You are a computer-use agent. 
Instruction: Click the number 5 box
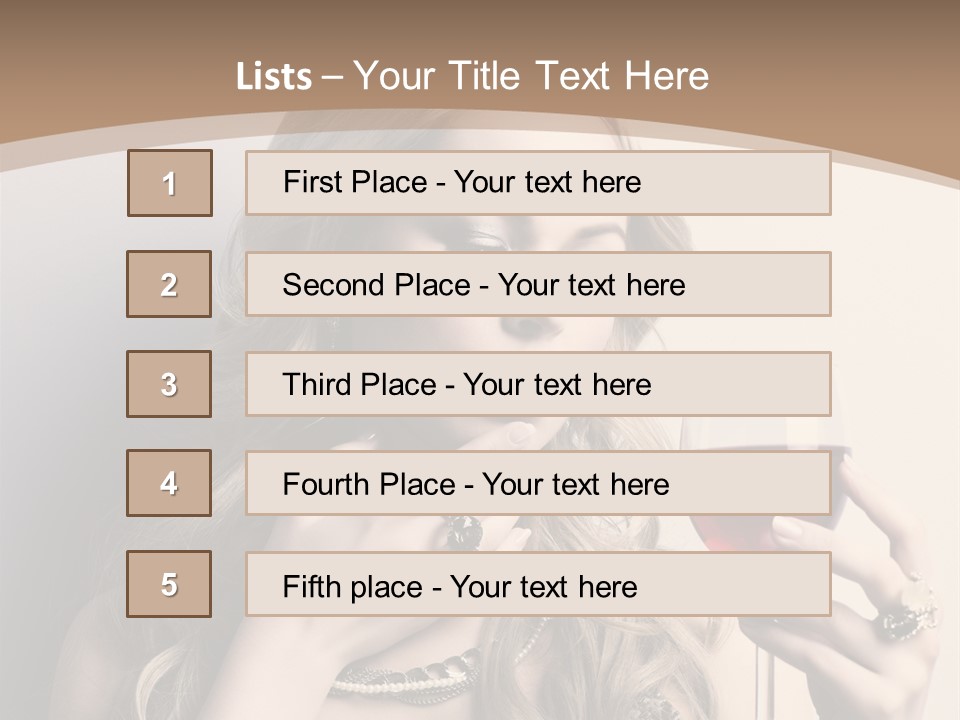(x=169, y=584)
